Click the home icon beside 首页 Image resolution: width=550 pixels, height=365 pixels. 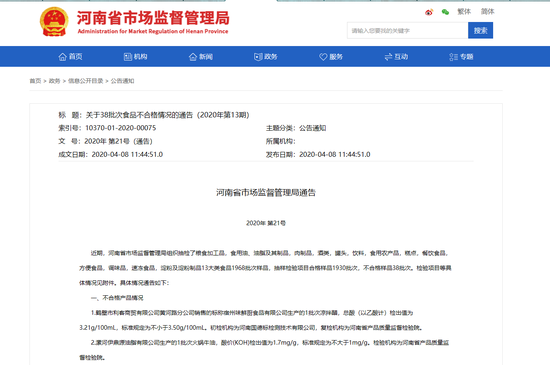62,57
